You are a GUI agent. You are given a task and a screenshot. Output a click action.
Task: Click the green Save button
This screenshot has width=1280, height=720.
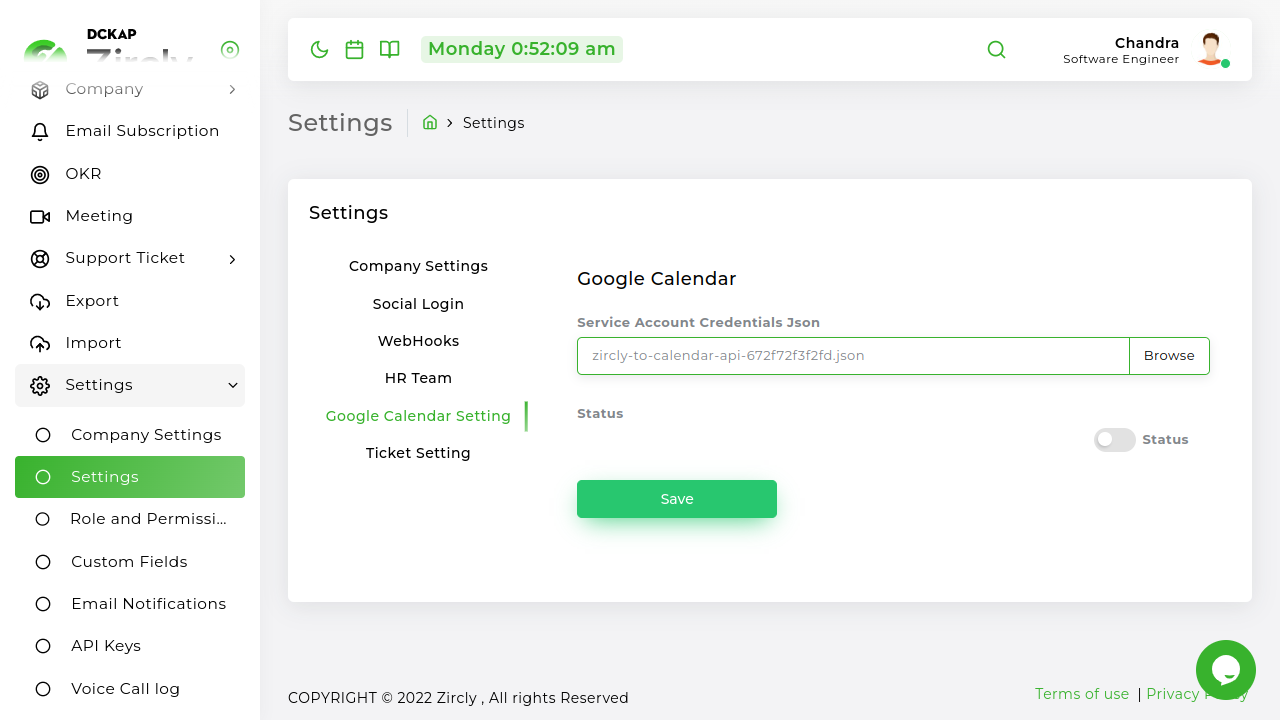click(677, 499)
